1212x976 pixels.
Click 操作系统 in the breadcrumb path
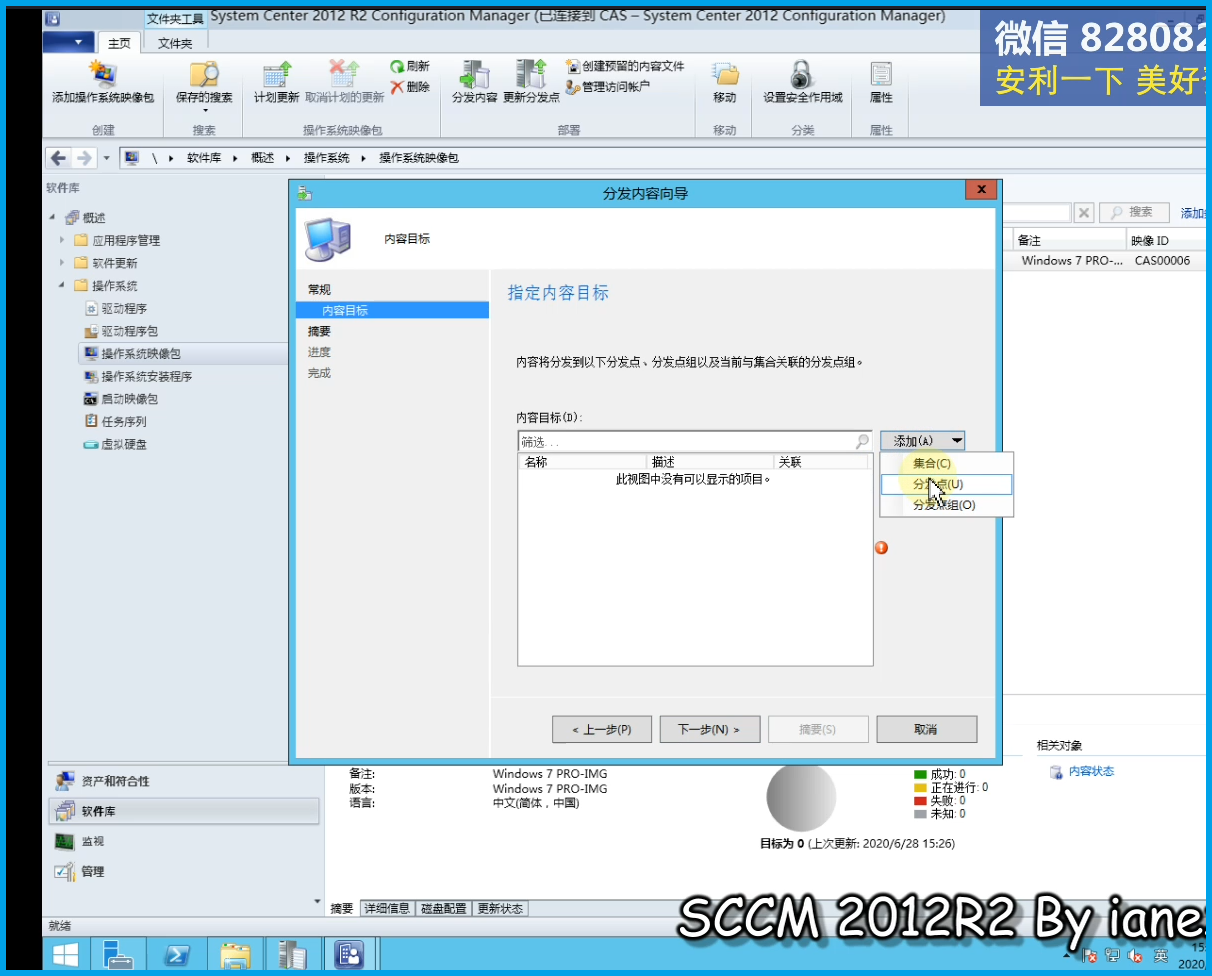click(x=327, y=158)
